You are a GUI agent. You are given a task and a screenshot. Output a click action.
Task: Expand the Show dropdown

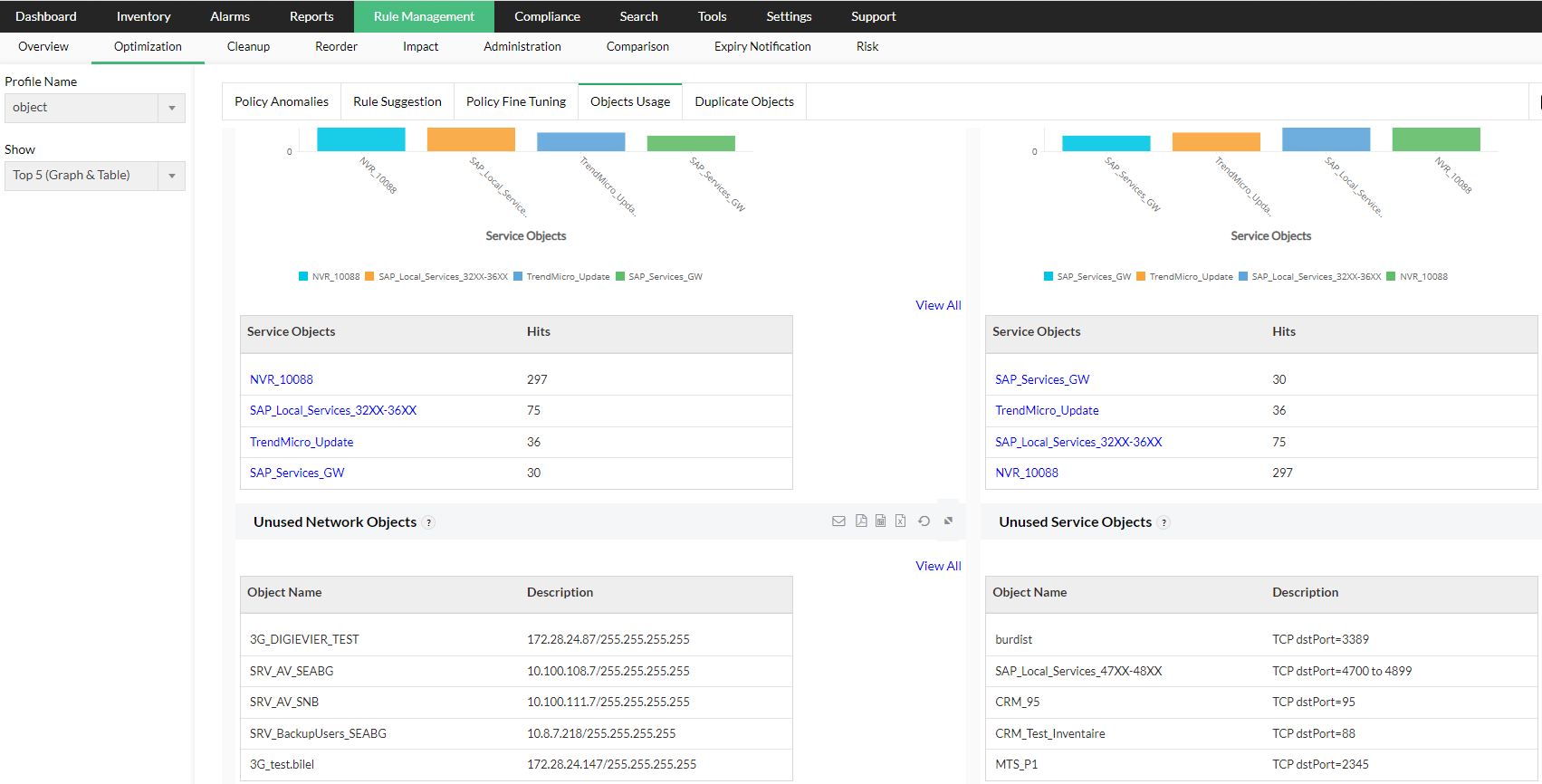tap(94, 176)
